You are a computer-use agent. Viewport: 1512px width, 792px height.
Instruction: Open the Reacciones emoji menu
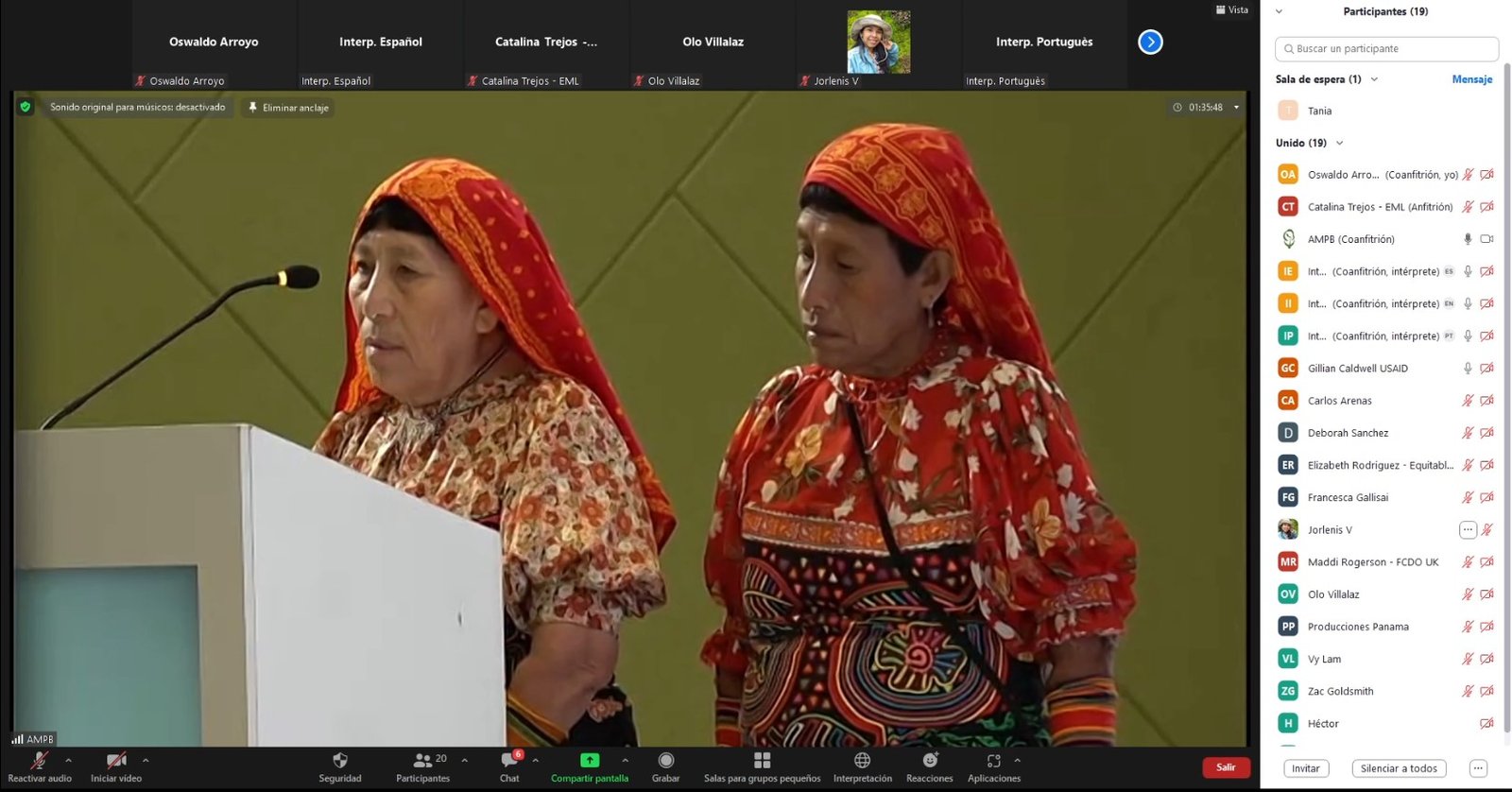pos(930,761)
